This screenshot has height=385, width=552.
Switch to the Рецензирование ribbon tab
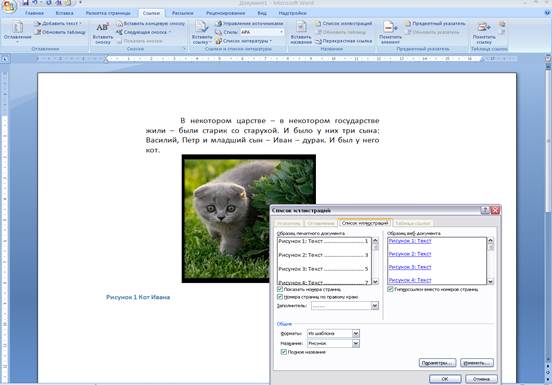[226, 13]
